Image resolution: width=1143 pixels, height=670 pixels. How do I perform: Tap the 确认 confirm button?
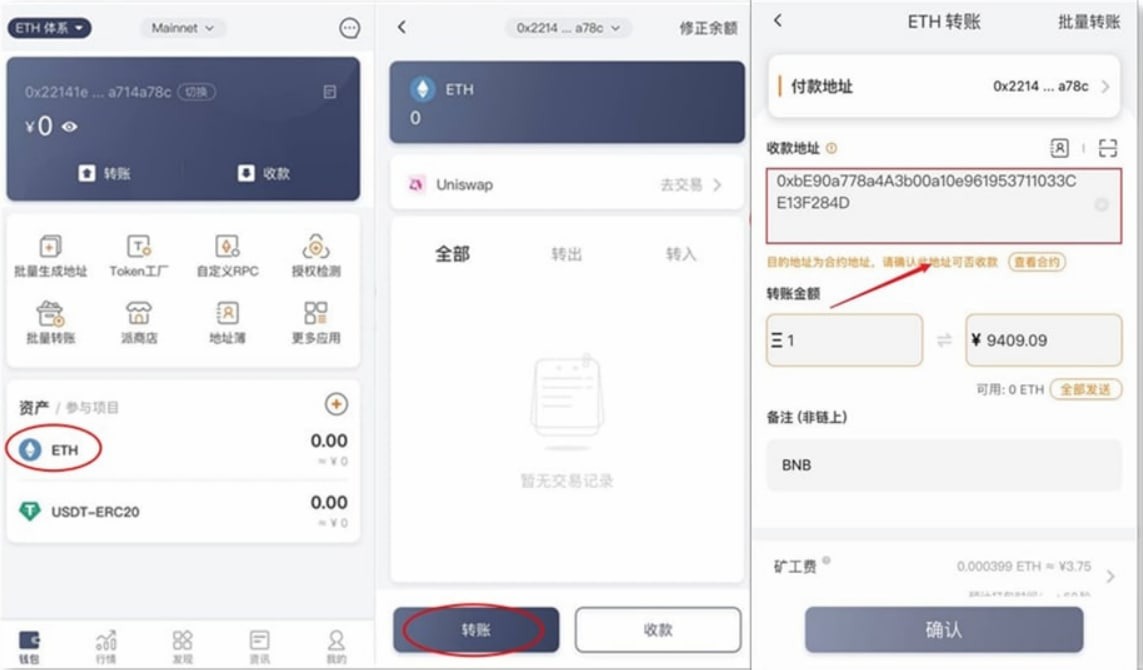click(944, 629)
